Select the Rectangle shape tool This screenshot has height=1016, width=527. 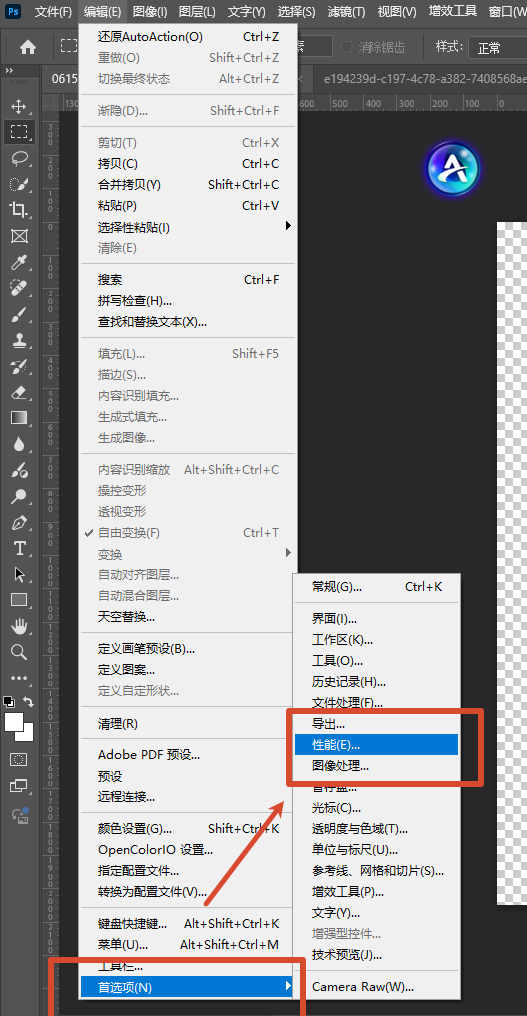point(19,600)
